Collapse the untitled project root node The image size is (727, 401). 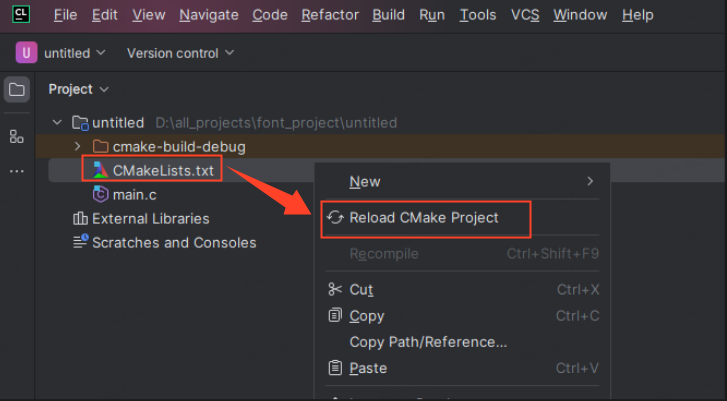click(x=57, y=122)
